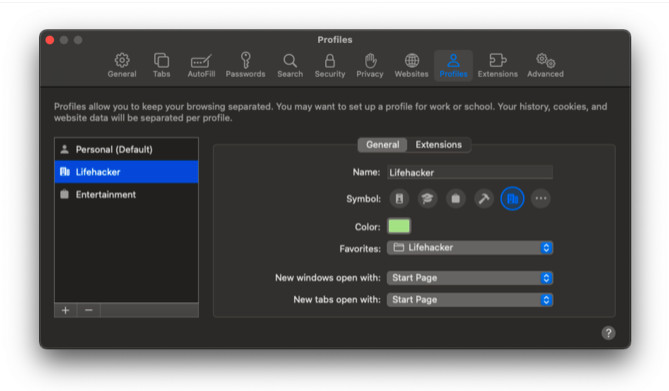Add a new profile with plus button

tap(65, 310)
